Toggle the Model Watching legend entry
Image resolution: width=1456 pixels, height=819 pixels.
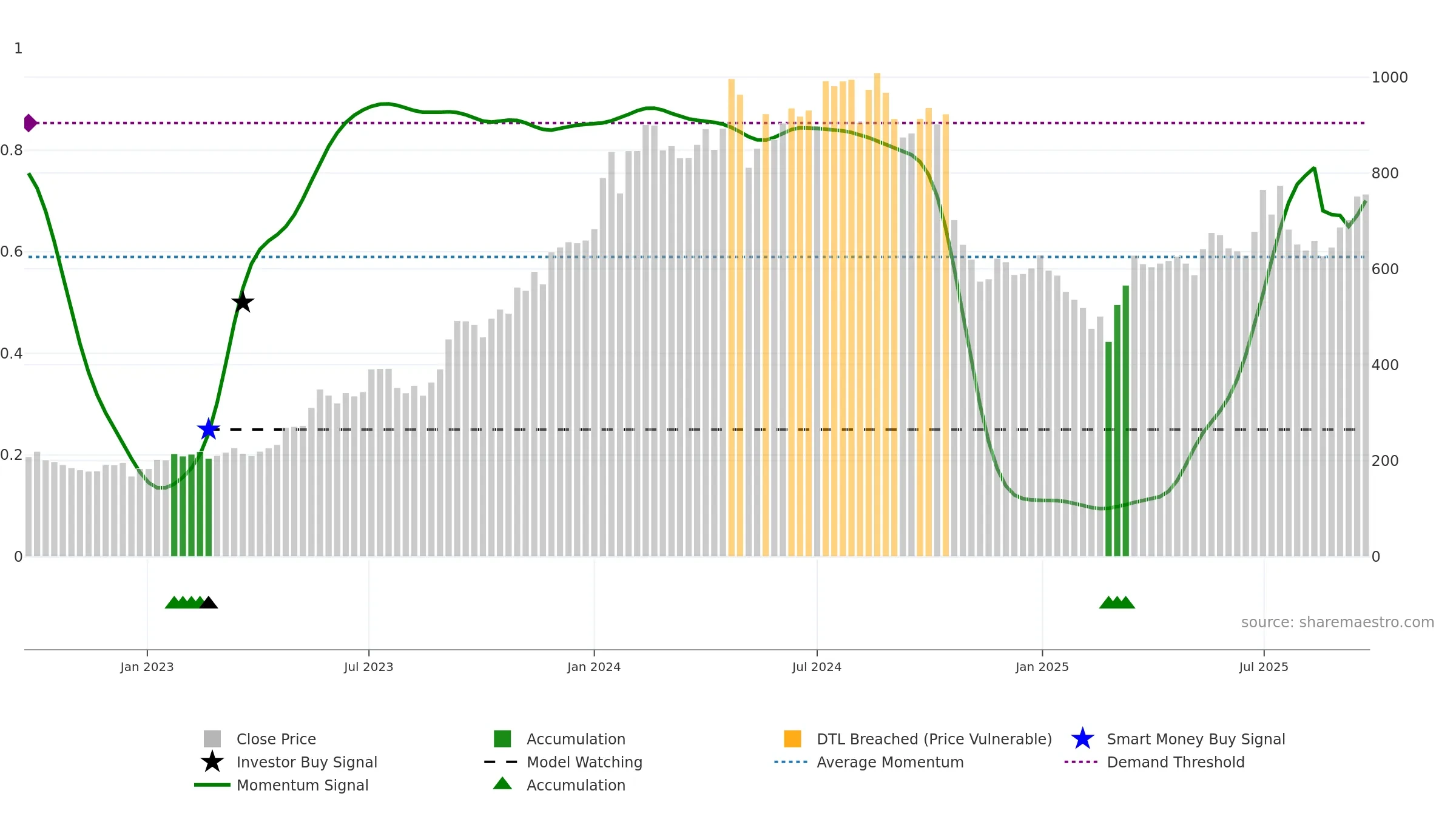tap(584, 762)
